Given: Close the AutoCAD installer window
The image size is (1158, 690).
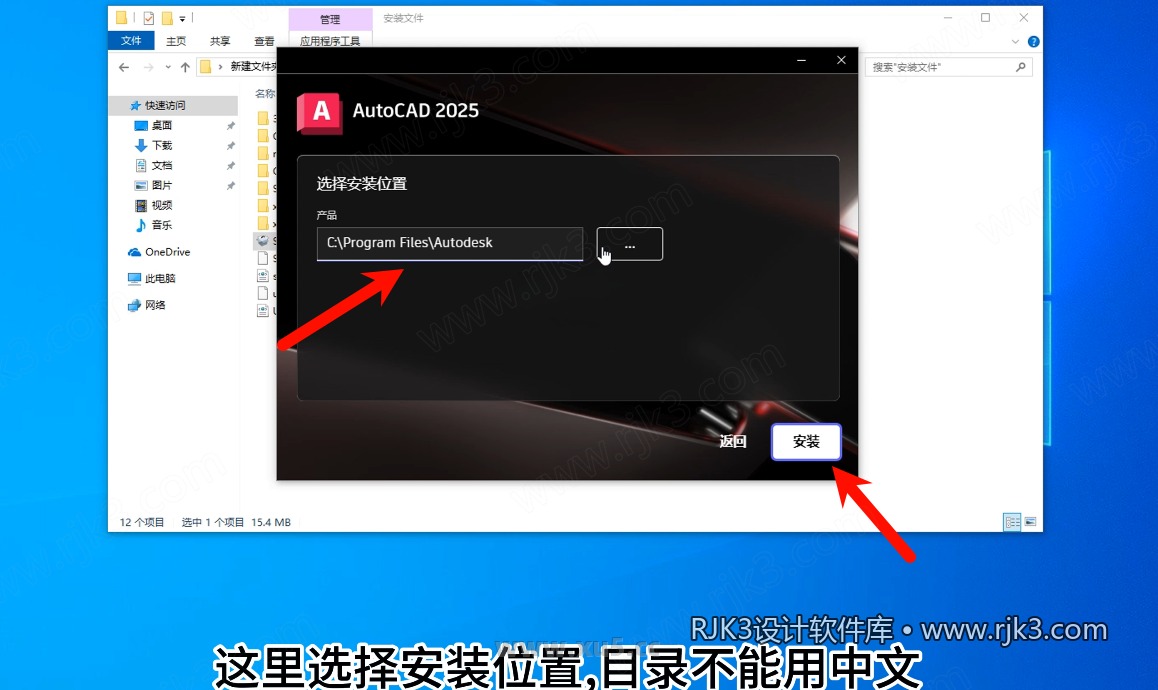Looking at the screenshot, I should point(841,61).
